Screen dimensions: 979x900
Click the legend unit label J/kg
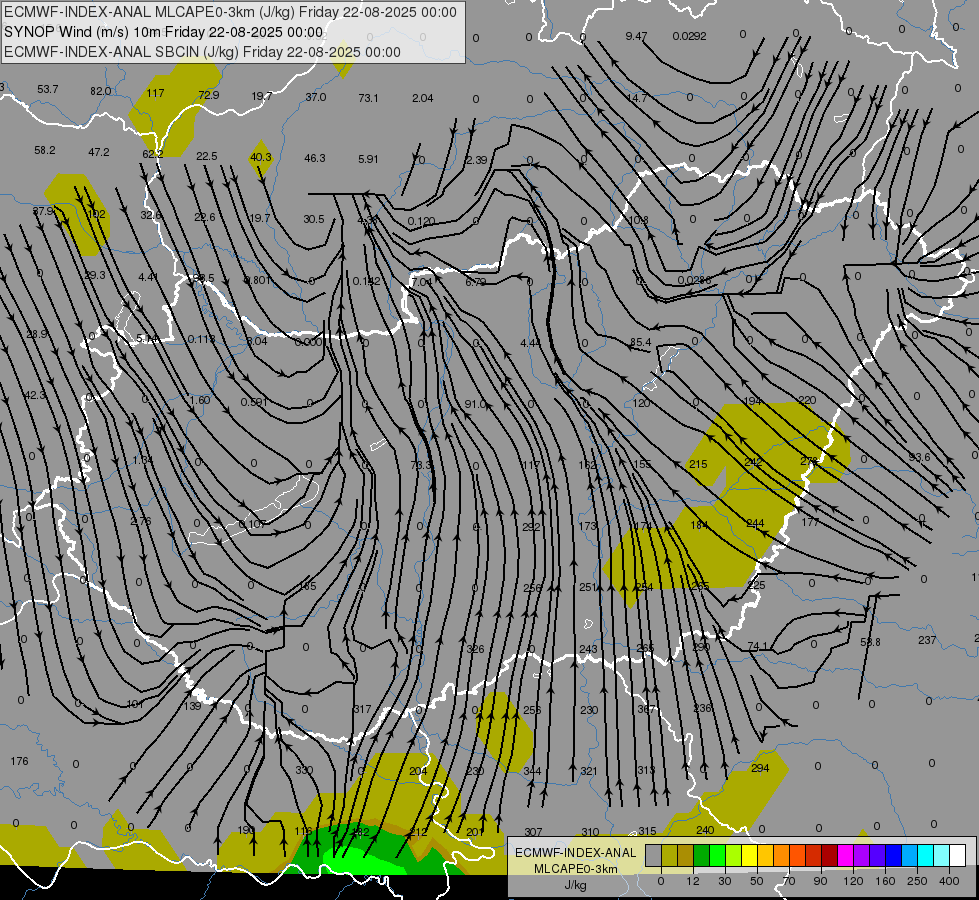click(x=576, y=884)
